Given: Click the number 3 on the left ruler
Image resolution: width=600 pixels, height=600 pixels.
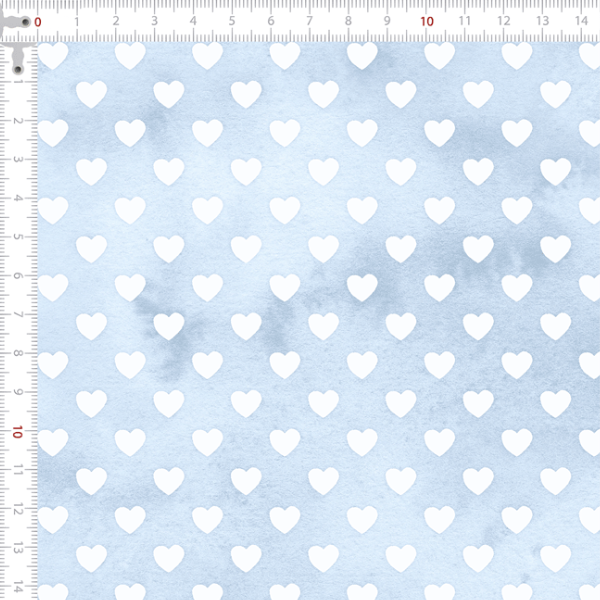Looking at the screenshot, I should click(18, 159).
